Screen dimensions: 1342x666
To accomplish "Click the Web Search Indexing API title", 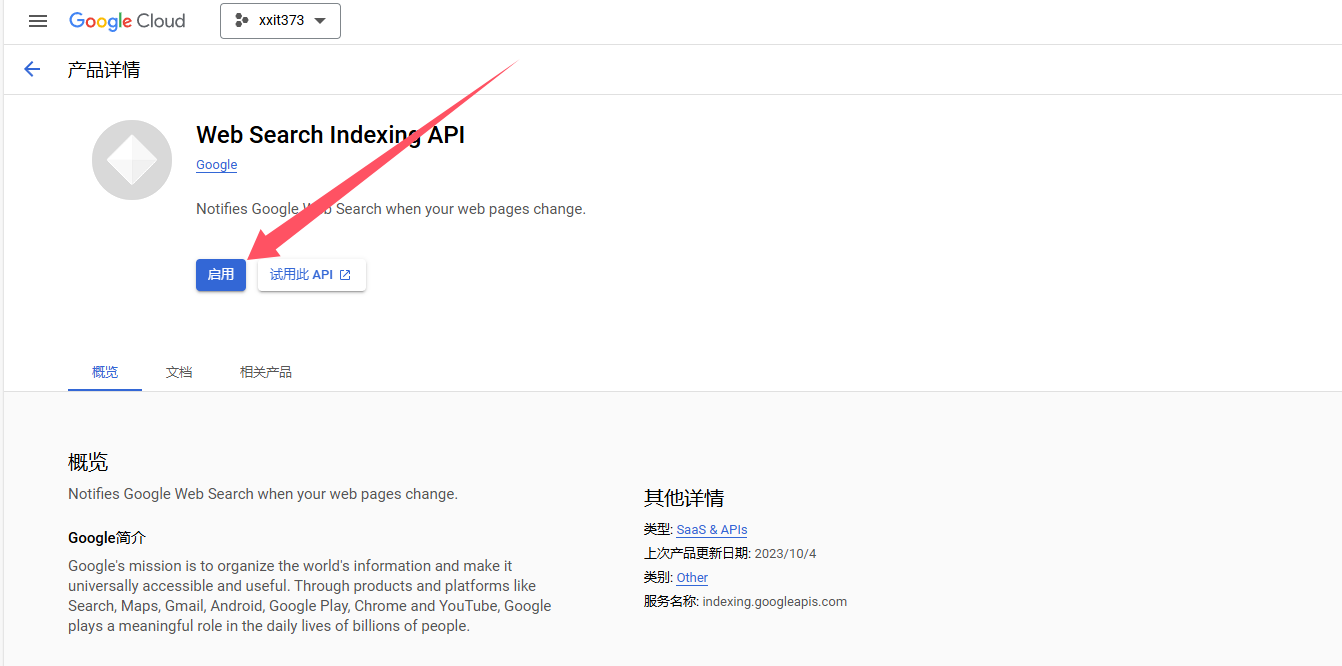I will 331,135.
